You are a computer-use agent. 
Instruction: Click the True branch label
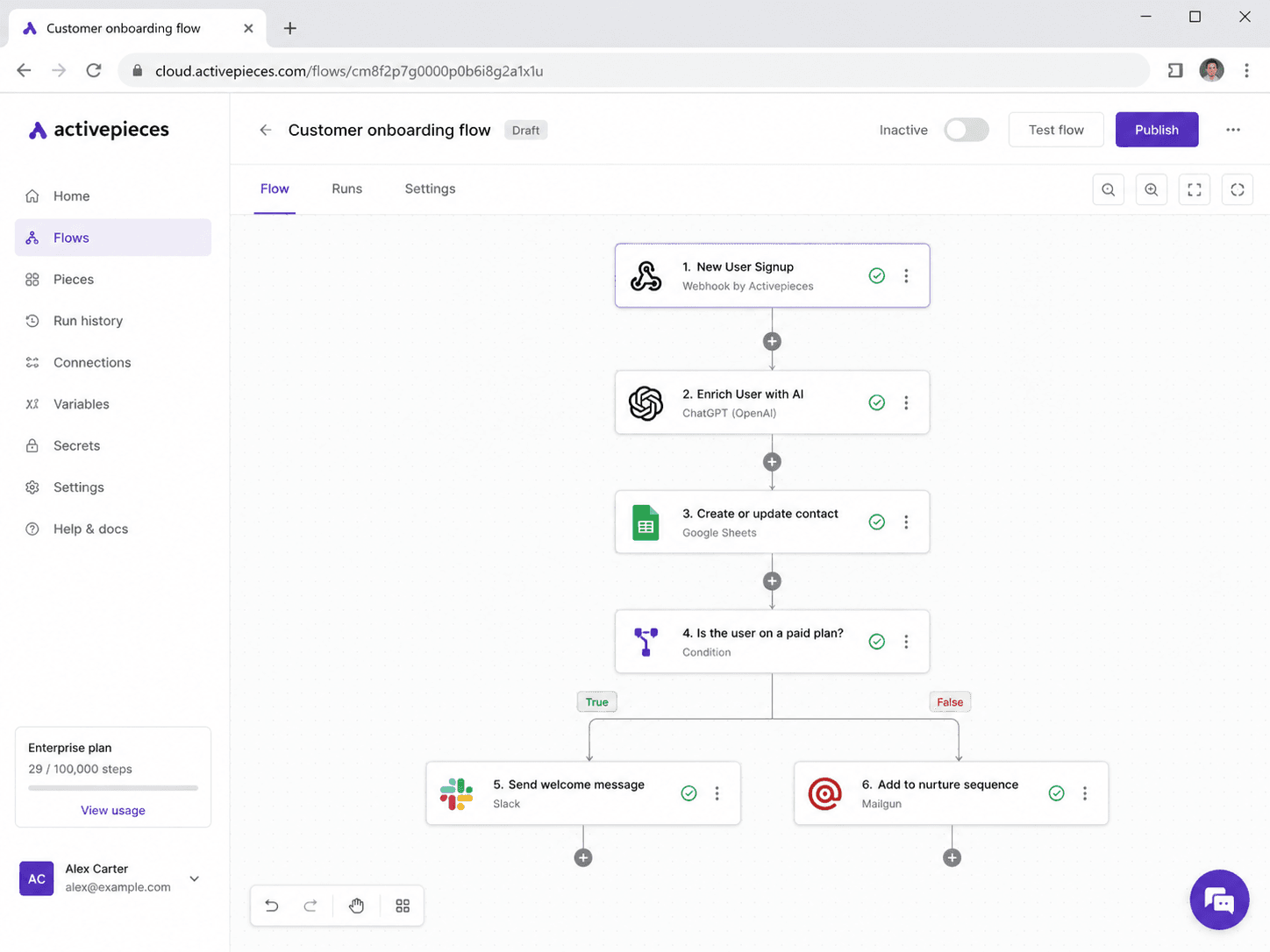coord(596,702)
